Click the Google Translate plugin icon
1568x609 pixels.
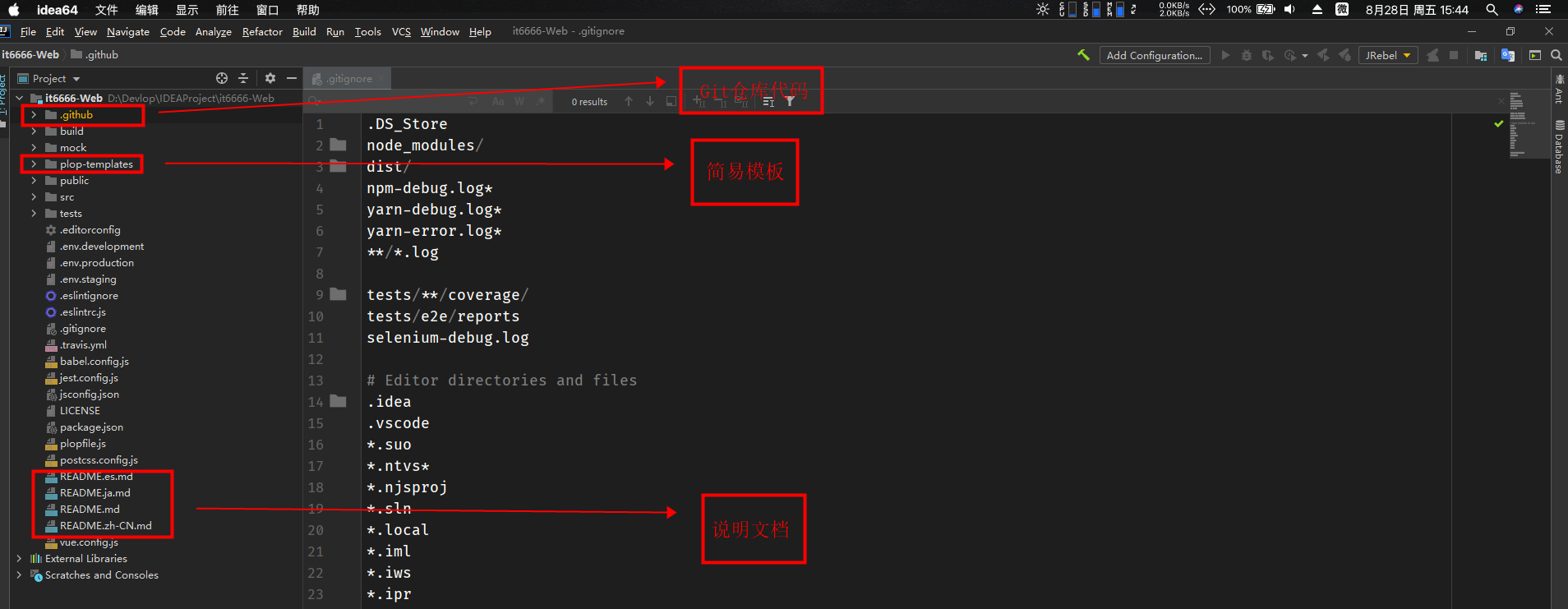[x=1508, y=55]
